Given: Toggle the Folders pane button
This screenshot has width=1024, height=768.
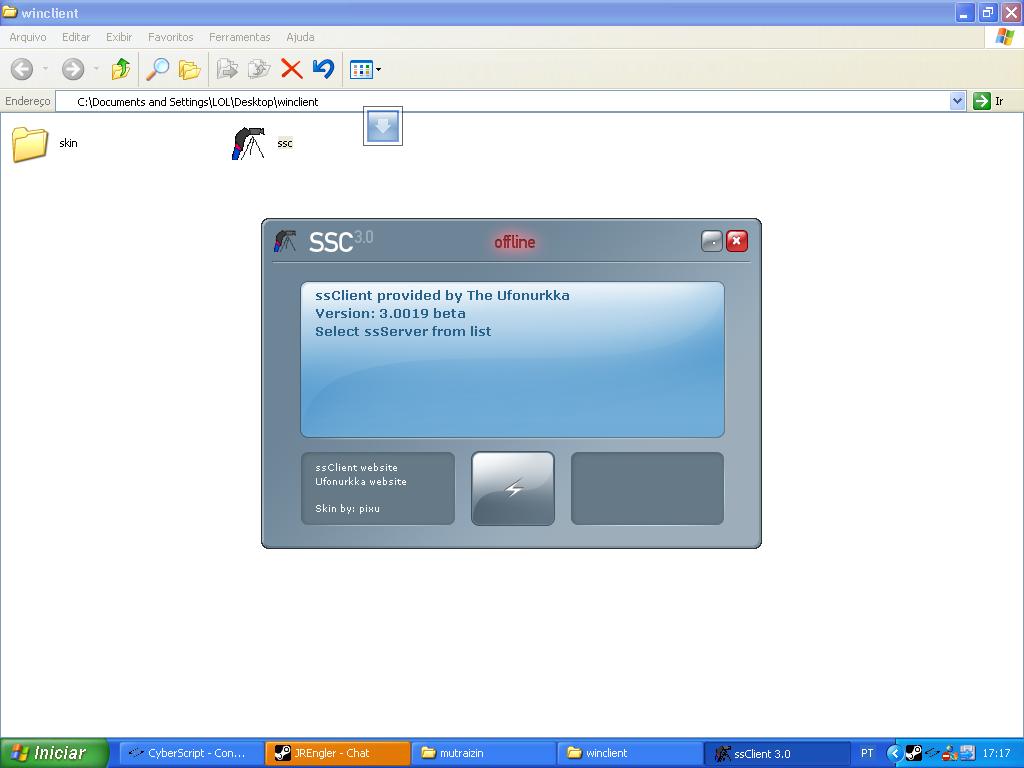Looking at the screenshot, I should [189, 69].
